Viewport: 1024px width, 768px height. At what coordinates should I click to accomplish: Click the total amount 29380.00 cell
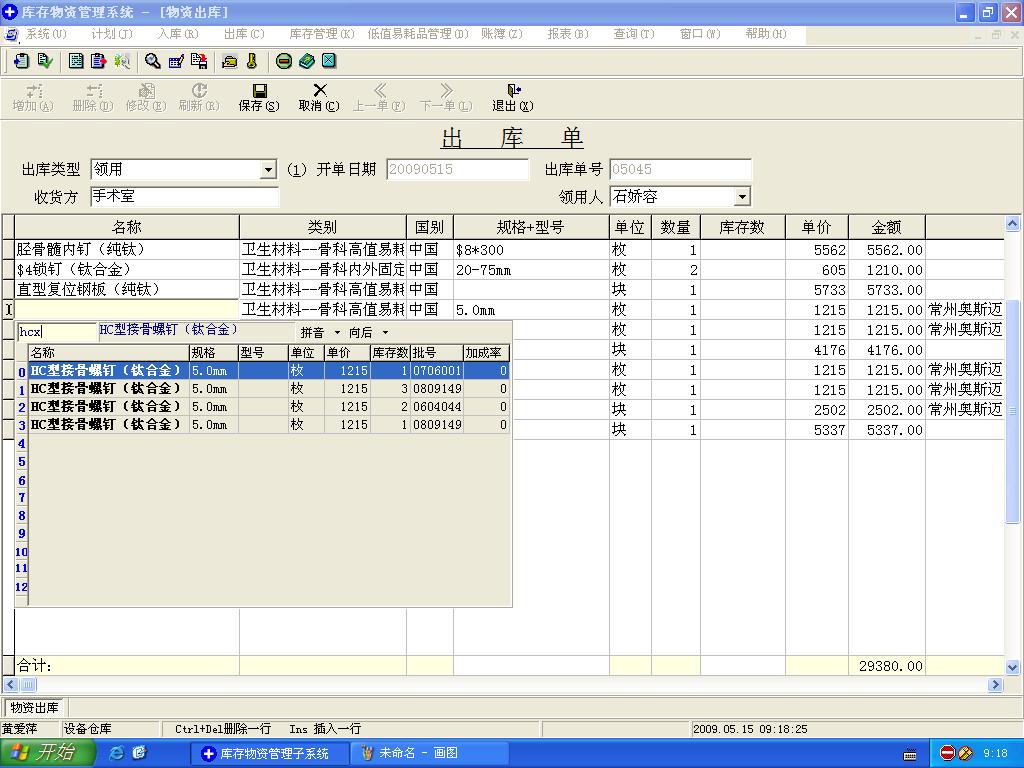tap(886, 666)
